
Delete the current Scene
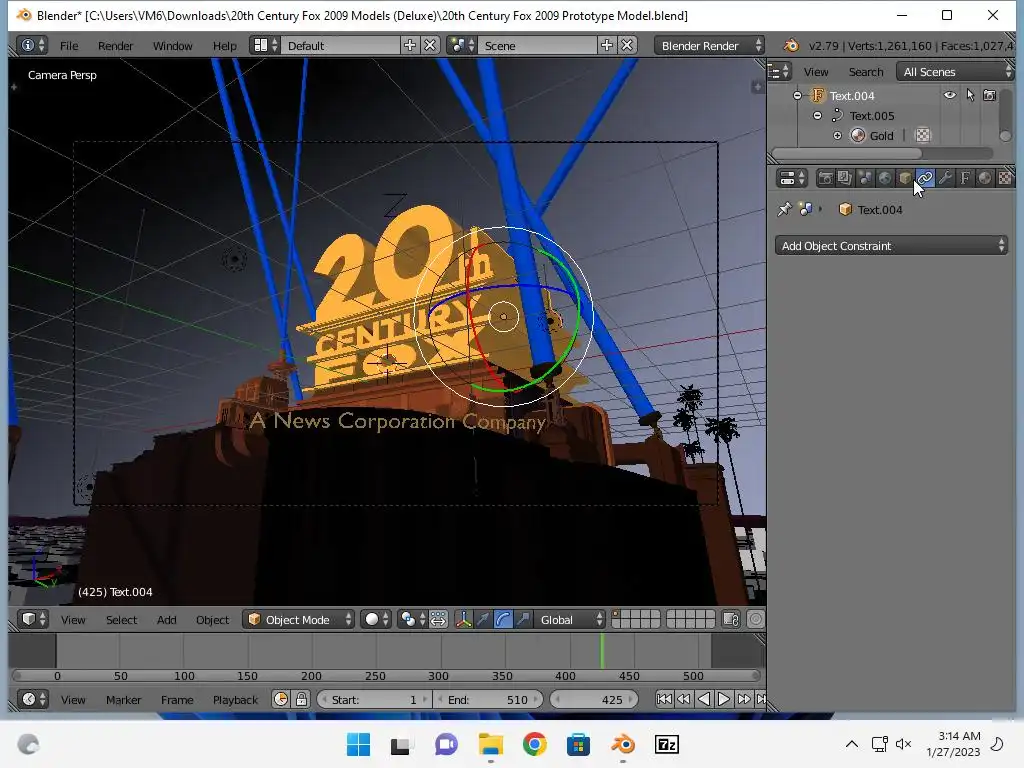click(x=627, y=45)
